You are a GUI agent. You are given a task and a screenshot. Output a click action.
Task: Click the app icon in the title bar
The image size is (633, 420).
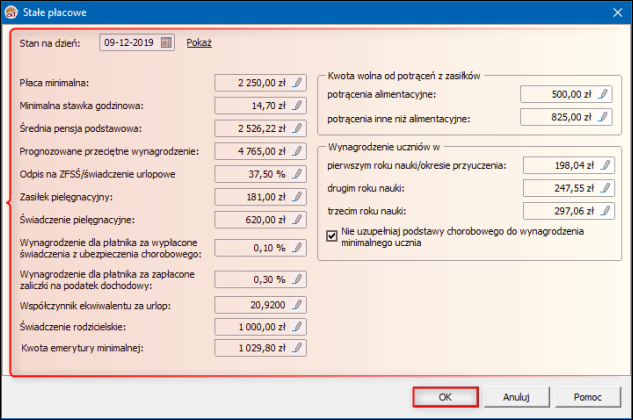tap(11, 12)
